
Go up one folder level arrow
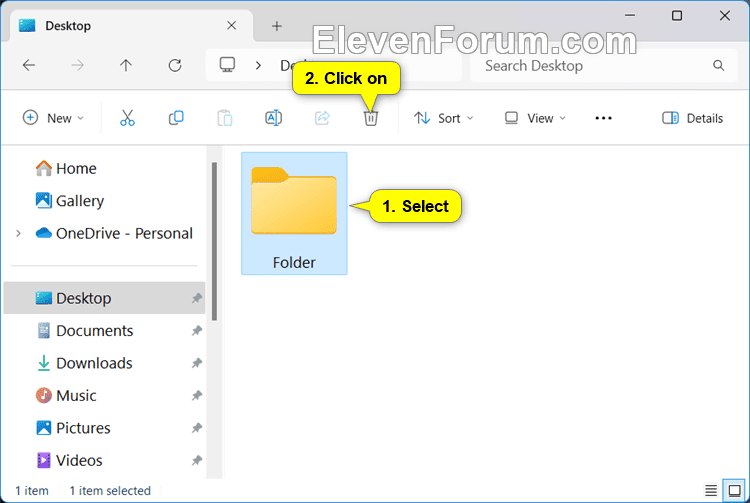pos(126,65)
